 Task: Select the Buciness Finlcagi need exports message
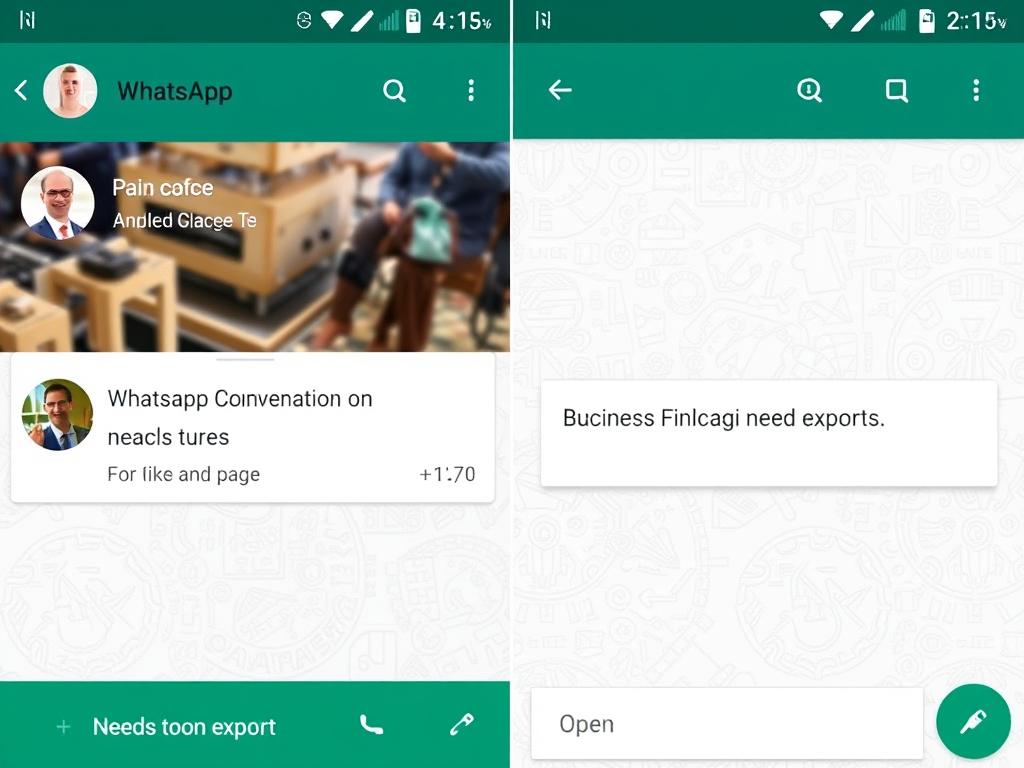[x=769, y=433]
